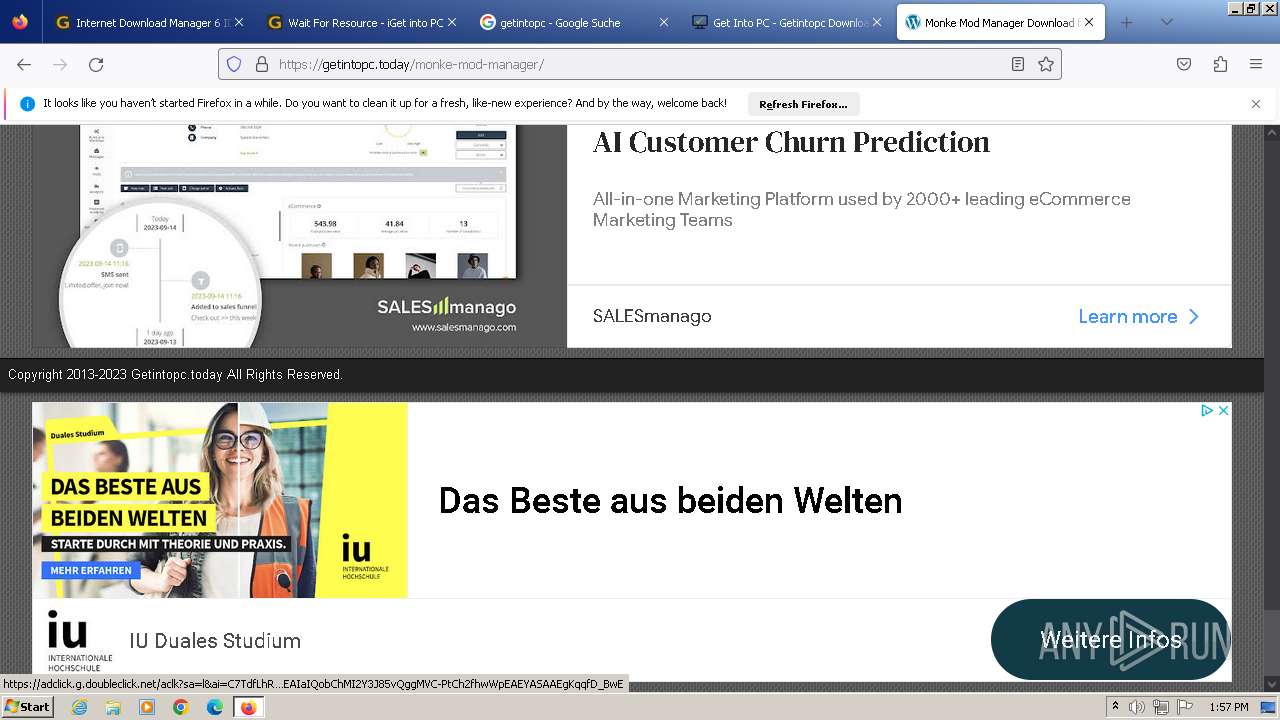1280x720 pixels.
Task: Open volume control in tray
Action: [x=1137, y=707]
